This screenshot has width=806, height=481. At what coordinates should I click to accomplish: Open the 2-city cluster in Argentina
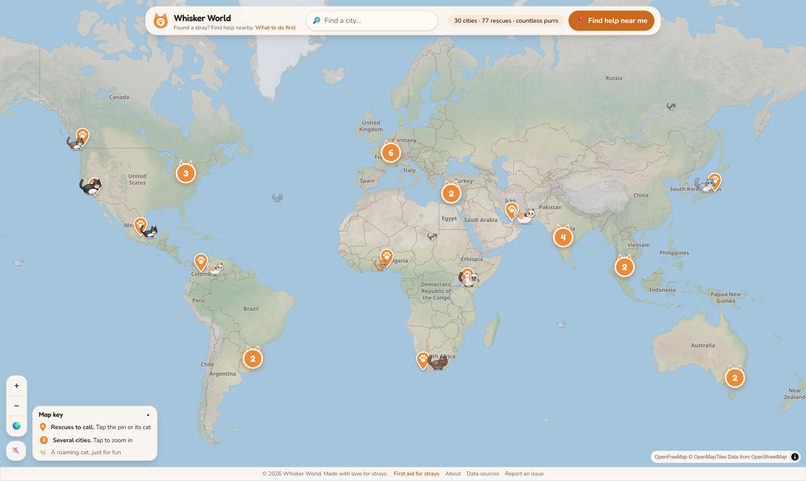click(252, 358)
